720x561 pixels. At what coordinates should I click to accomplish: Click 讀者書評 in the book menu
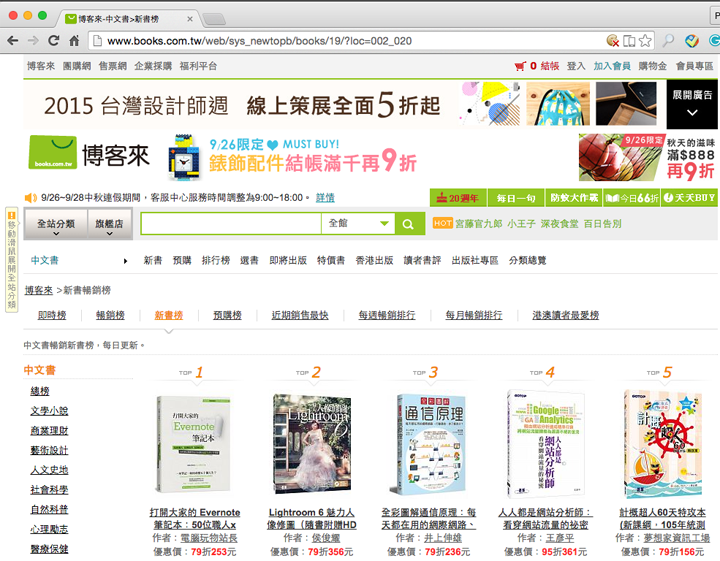(x=422, y=261)
